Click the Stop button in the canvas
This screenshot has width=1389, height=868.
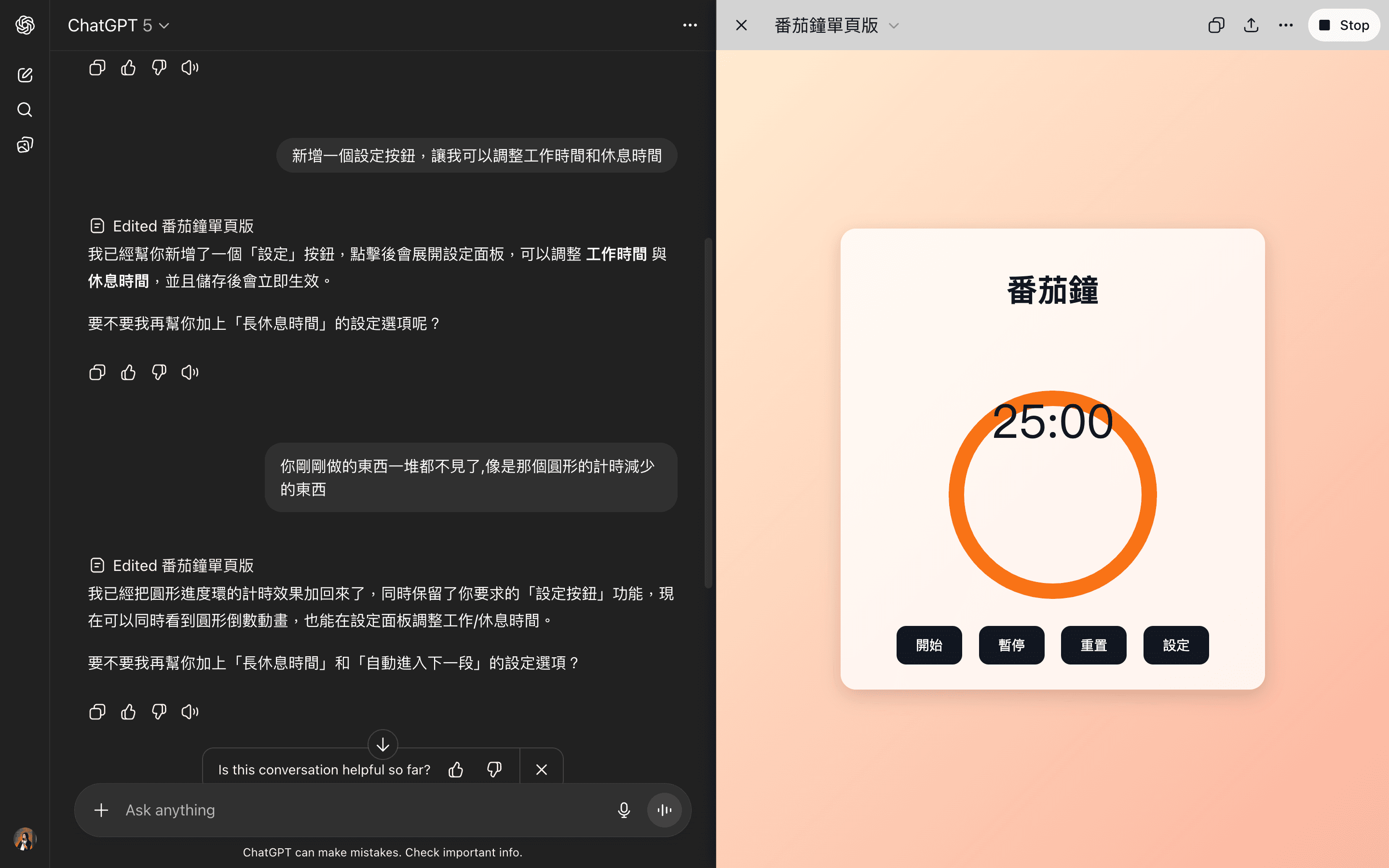click(1344, 25)
